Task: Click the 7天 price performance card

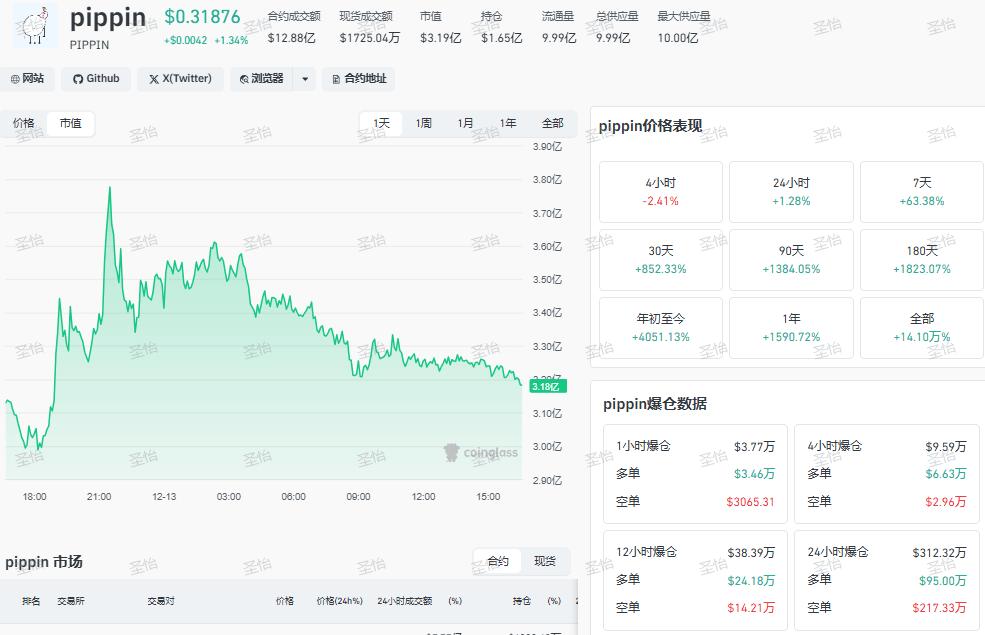Action: point(921,191)
